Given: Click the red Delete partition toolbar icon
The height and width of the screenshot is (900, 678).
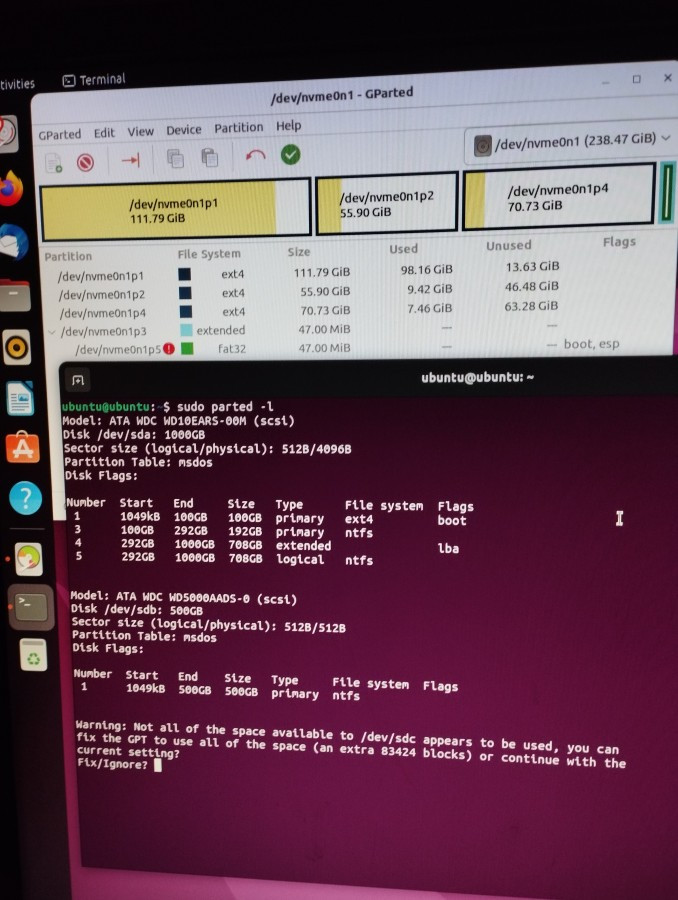Looking at the screenshot, I should pyautogui.click(x=86, y=162).
